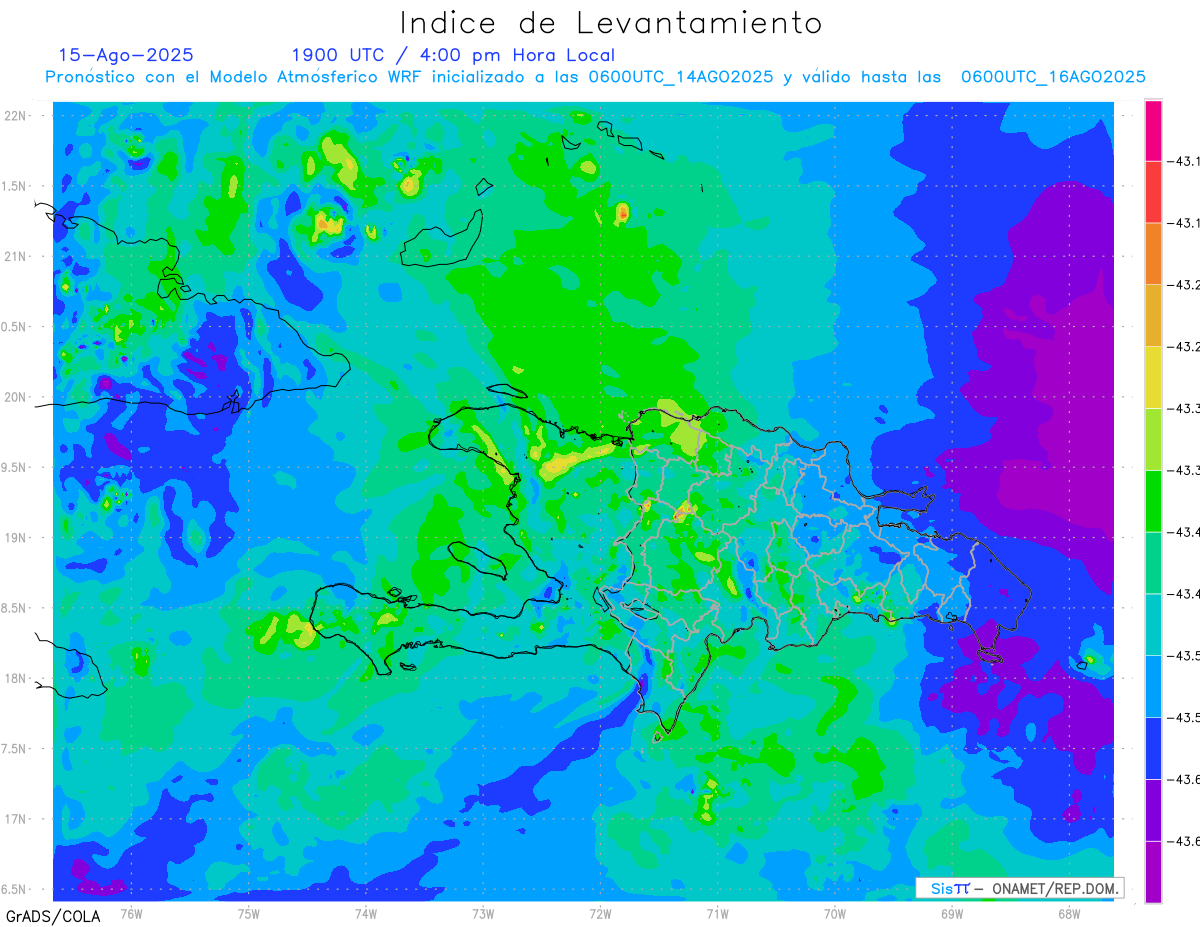This screenshot has width=1200, height=927.
Task: Select the '9.5N' latitude tick label
Action: pyautogui.click(x=15, y=467)
